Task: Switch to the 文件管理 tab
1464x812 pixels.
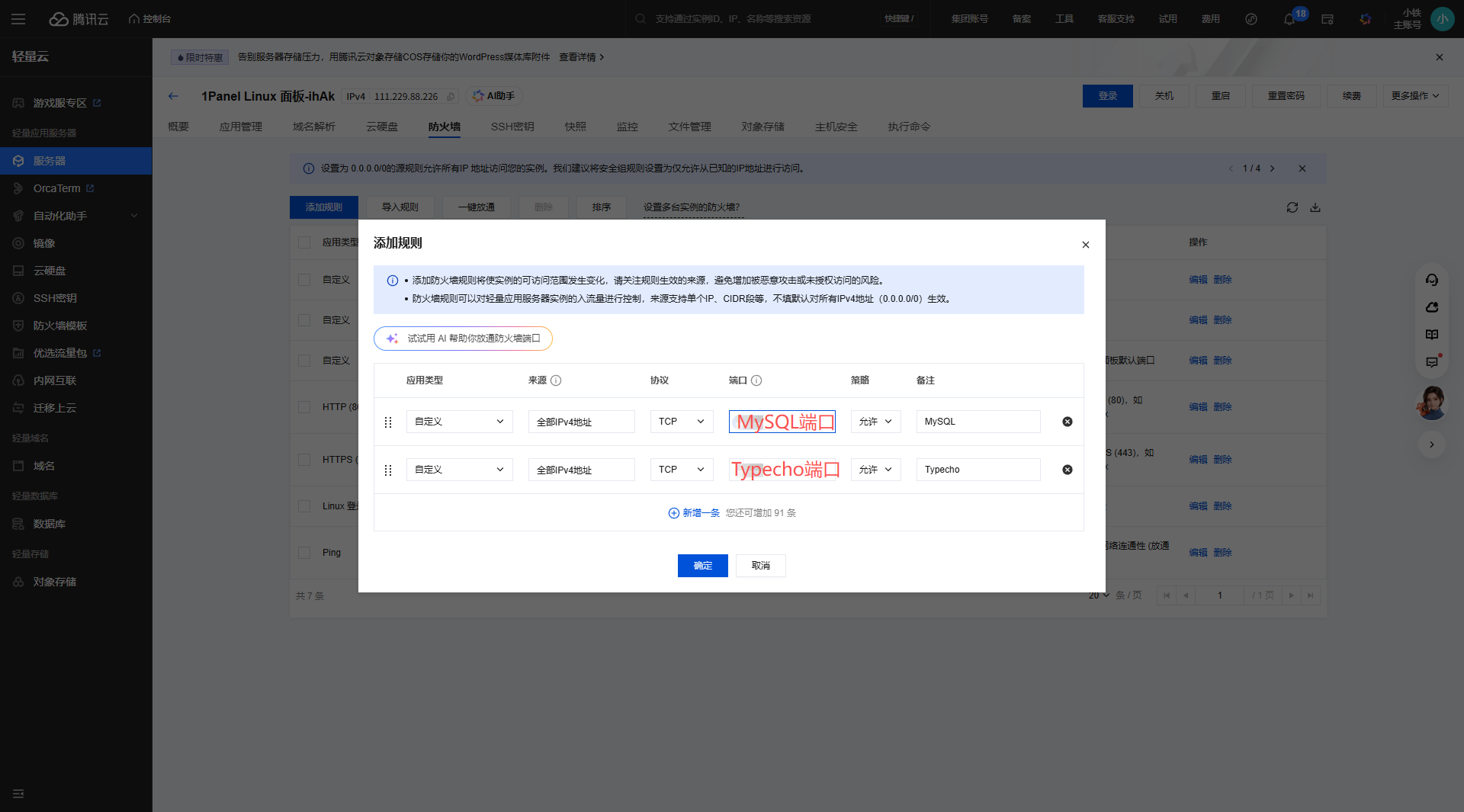Action: point(689,127)
